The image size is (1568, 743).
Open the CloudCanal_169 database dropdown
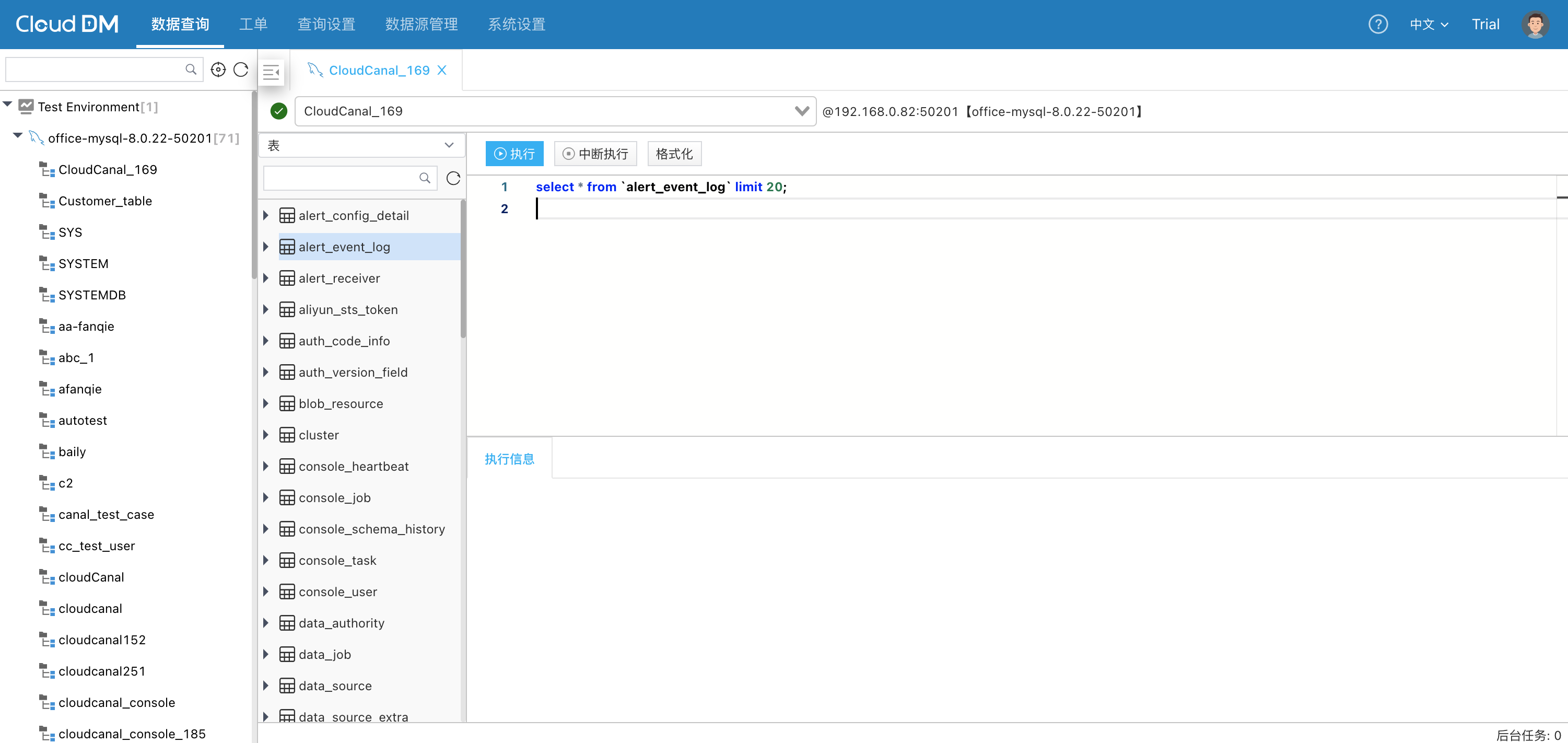(801, 111)
